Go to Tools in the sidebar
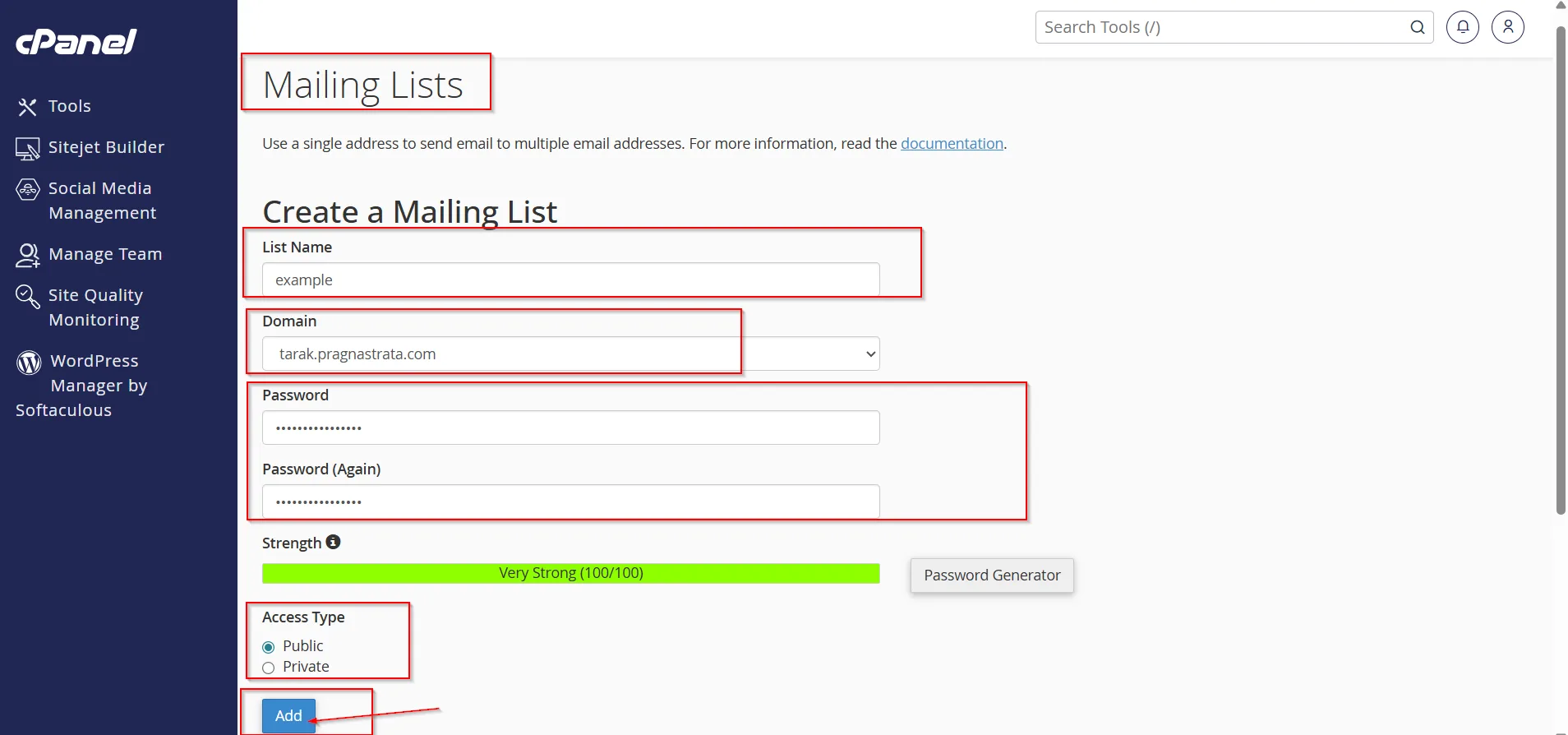Viewport: 1568px width, 735px height. pos(70,106)
